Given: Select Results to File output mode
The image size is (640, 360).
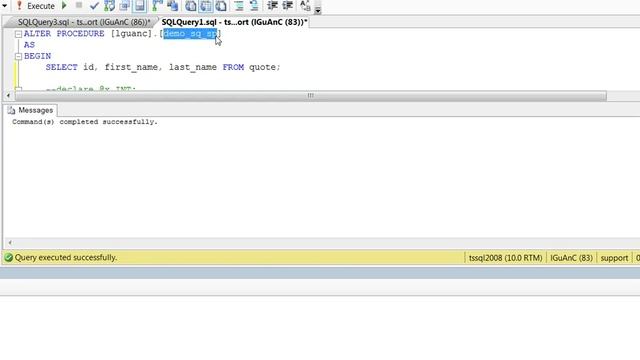Looking at the screenshot, I should [221, 6].
